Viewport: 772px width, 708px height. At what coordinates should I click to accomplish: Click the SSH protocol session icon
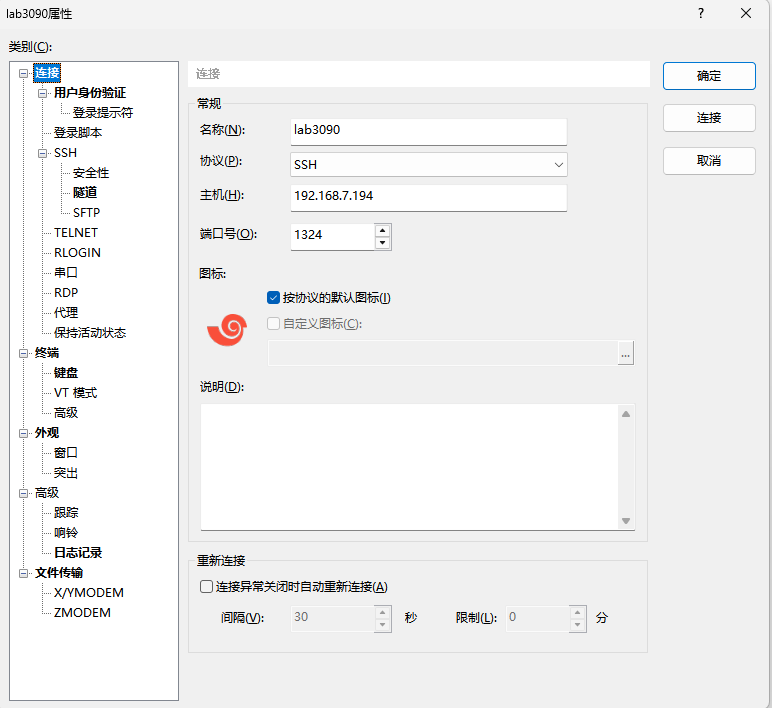227,329
